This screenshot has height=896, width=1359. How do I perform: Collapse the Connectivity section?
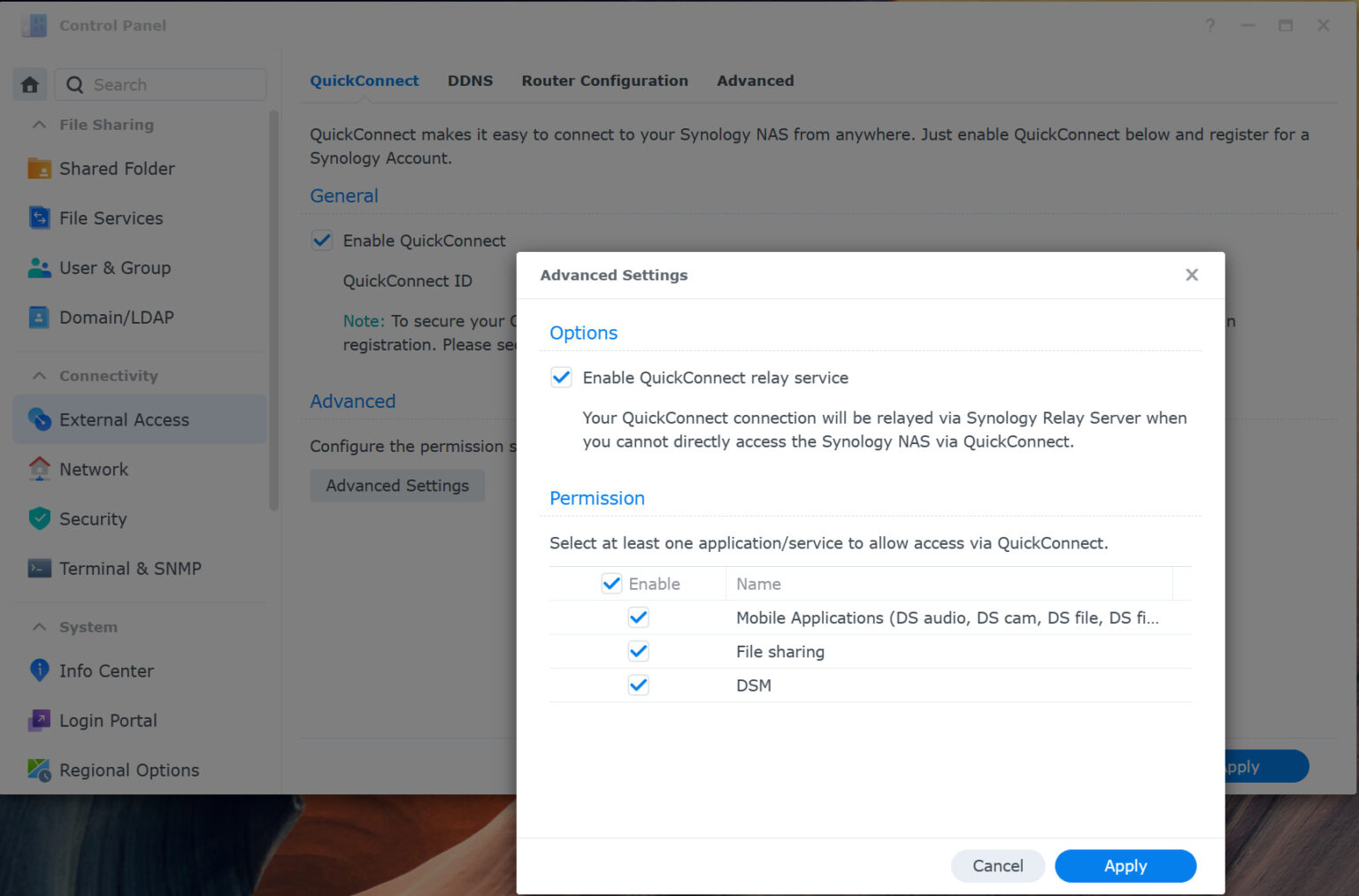pyautogui.click(x=37, y=375)
